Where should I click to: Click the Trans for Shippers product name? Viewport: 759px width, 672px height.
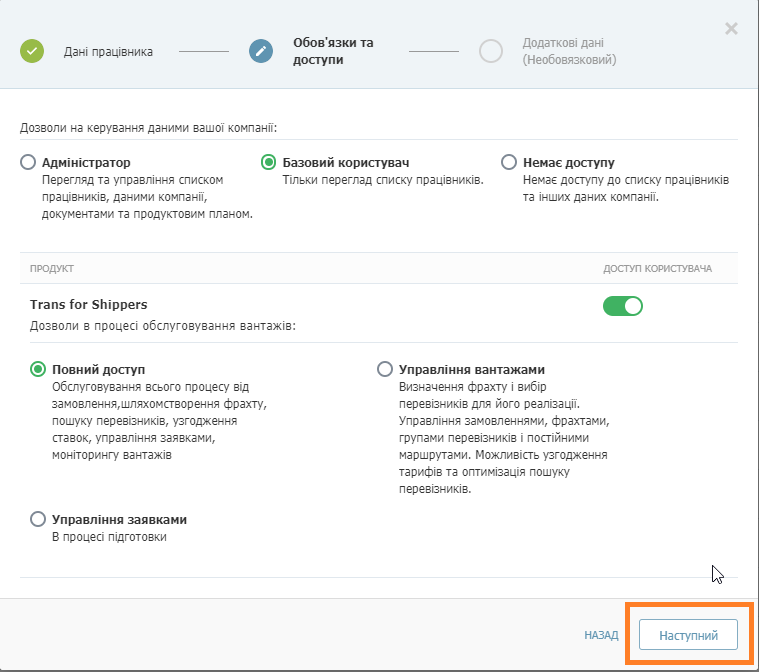89,305
